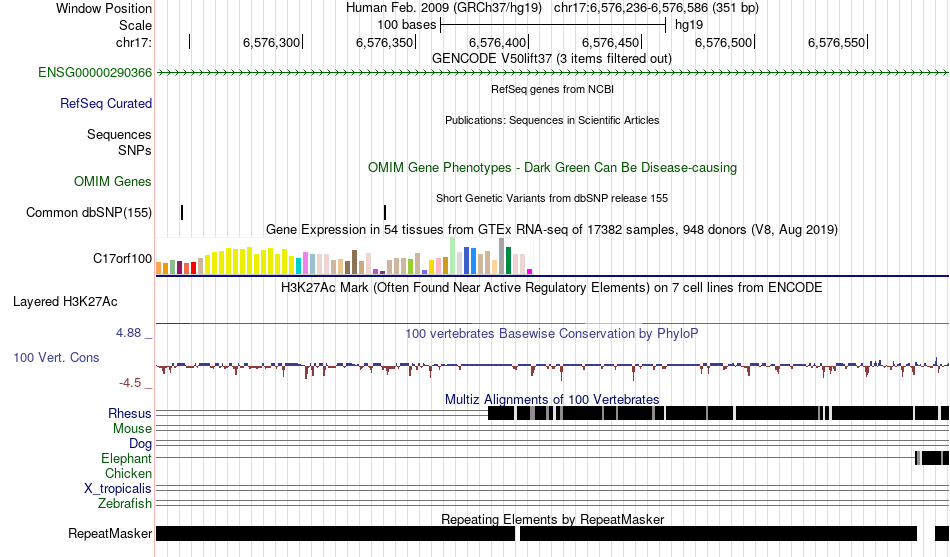Image resolution: width=950 pixels, height=557 pixels.
Task: Click the first dbSNP variant tick mark
Action: coord(182,212)
